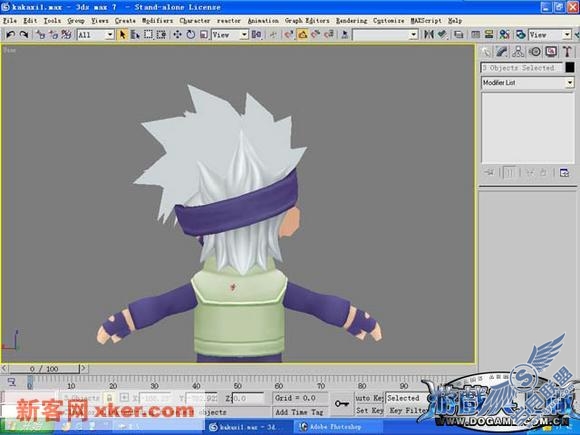
Task: Open the Rendering menu
Action: 351,21
